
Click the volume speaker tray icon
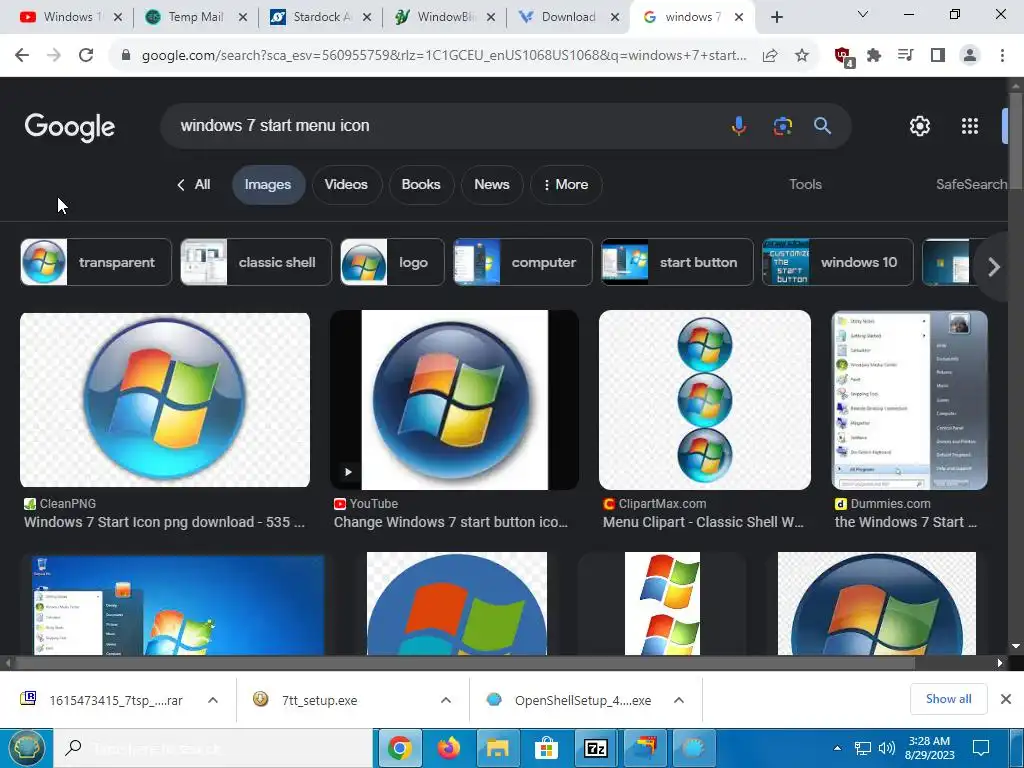[x=886, y=748]
